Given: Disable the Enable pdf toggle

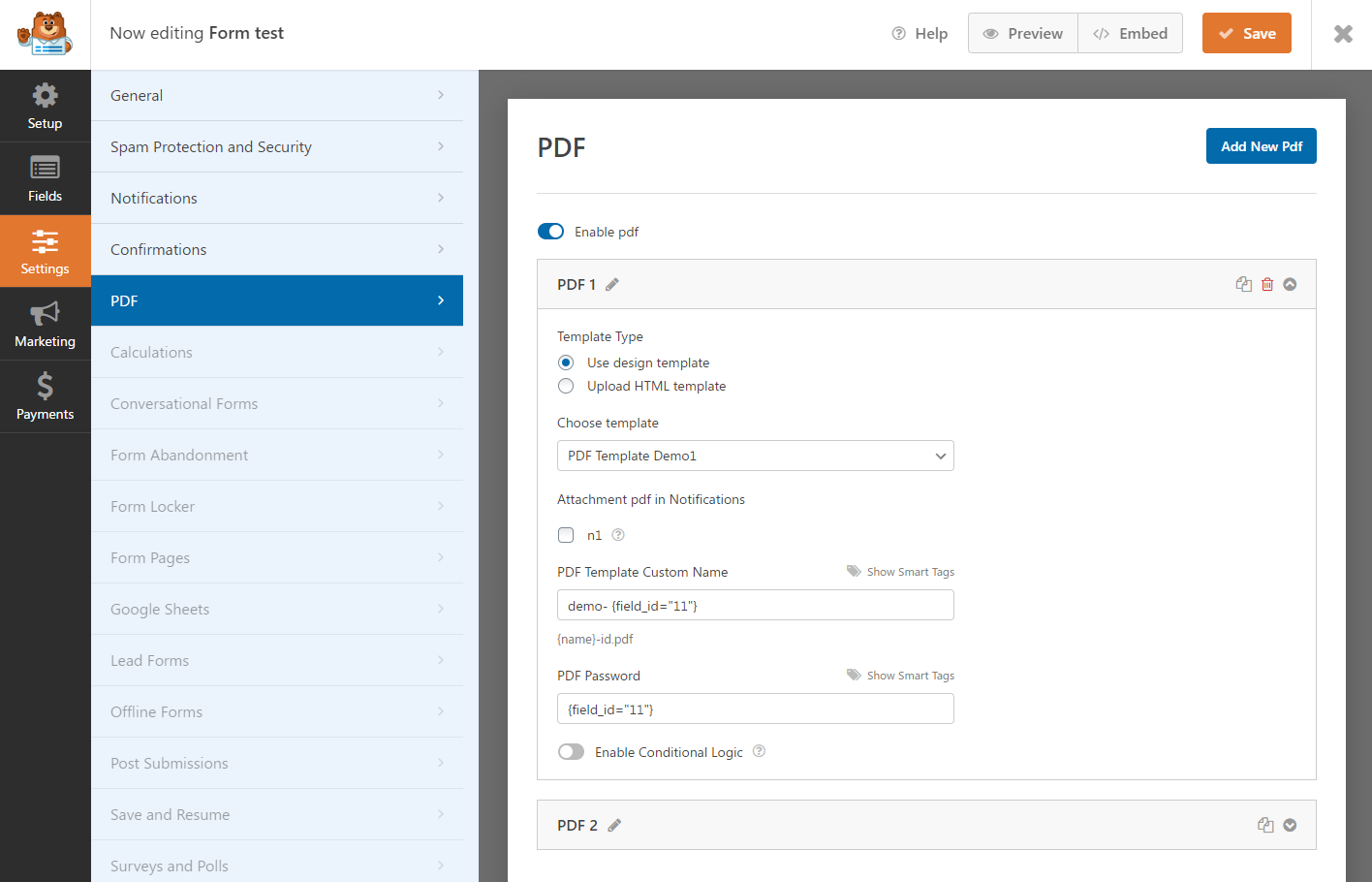Looking at the screenshot, I should pos(550,232).
